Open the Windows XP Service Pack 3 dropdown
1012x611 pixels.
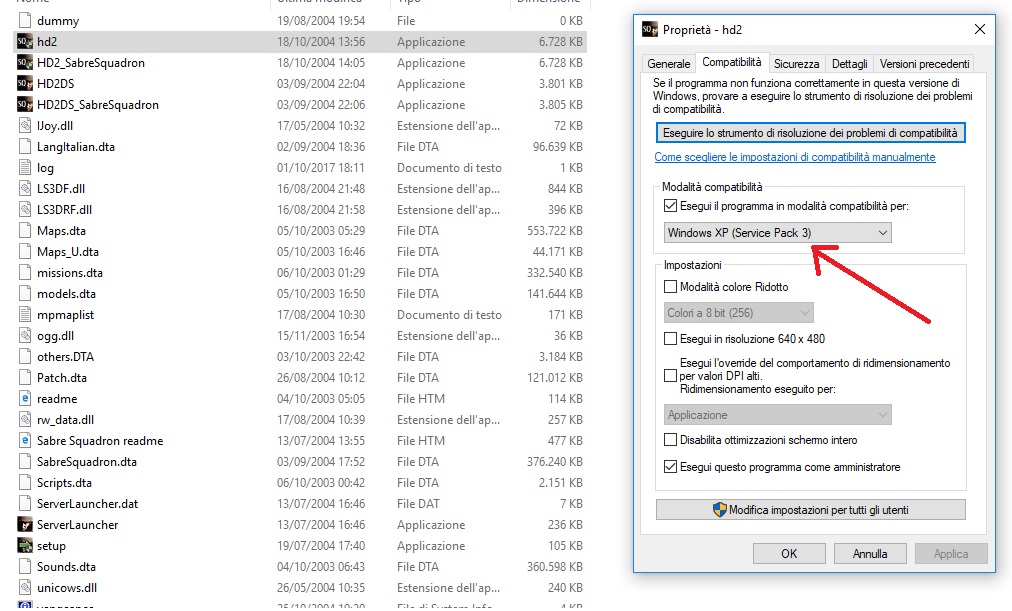click(x=778, y=233)
